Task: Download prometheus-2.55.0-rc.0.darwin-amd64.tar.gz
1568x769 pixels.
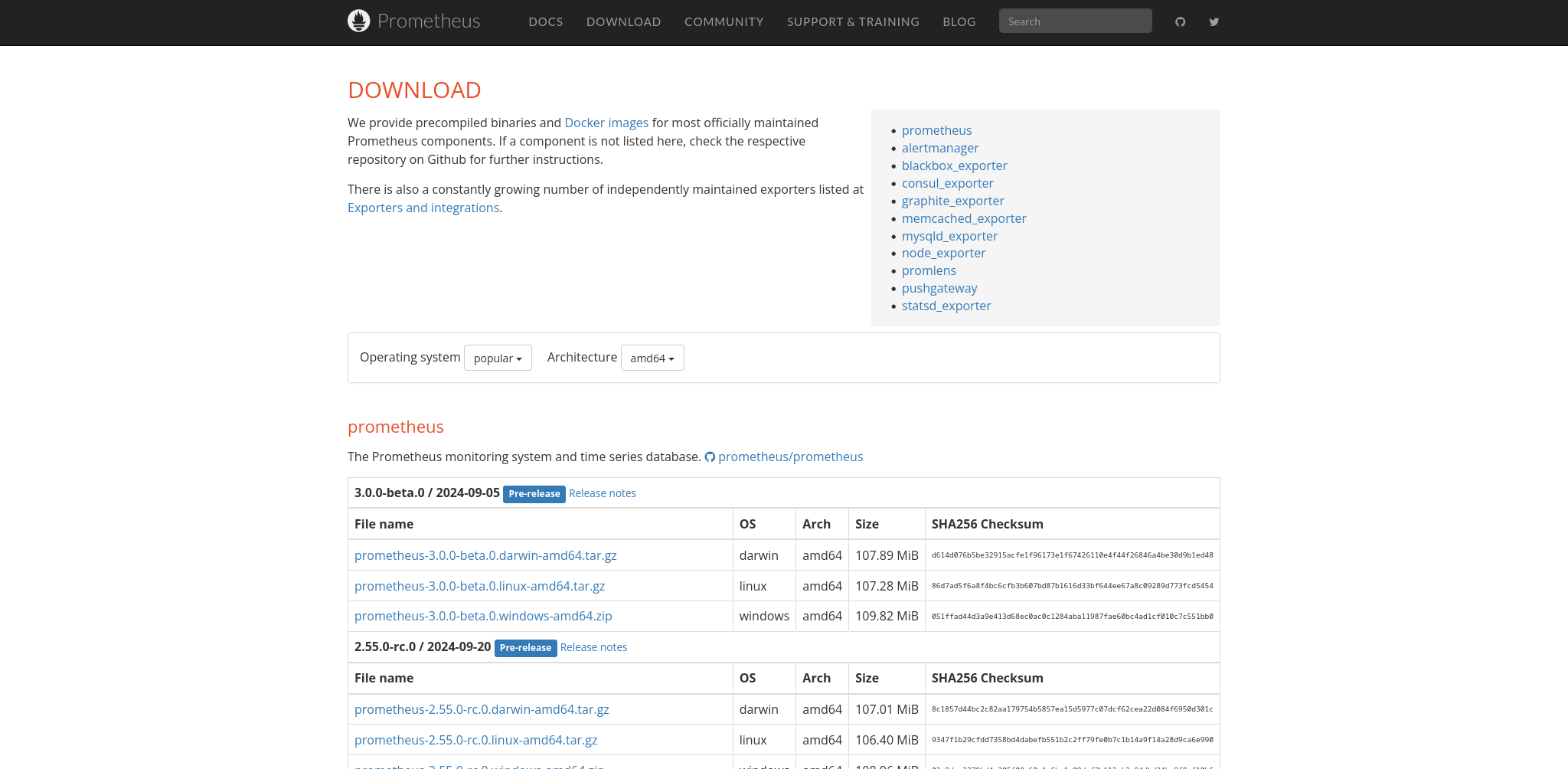Action: [x=482, y=709]
